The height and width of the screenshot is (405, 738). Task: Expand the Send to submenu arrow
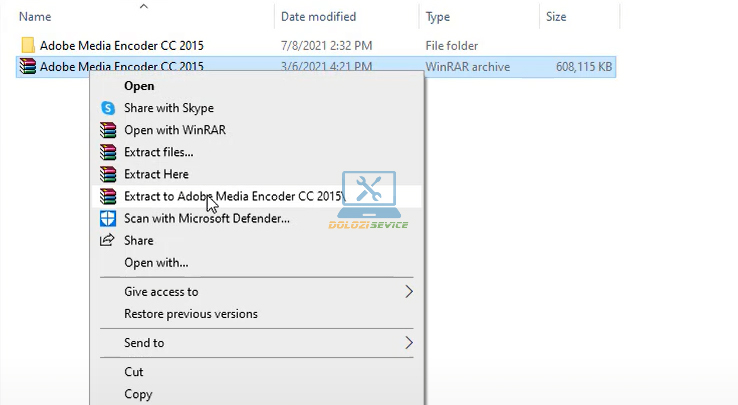(x=408, y=343)
